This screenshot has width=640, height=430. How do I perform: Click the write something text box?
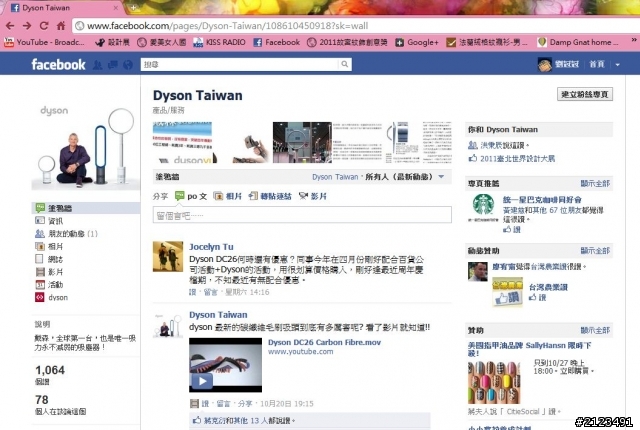(302, 215)
